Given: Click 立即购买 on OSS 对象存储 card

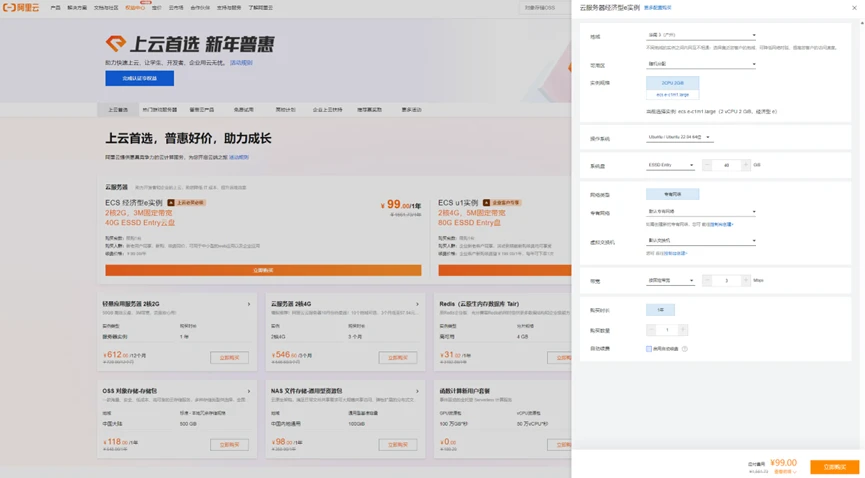Looking at the screenshot, I should point(229,445).
